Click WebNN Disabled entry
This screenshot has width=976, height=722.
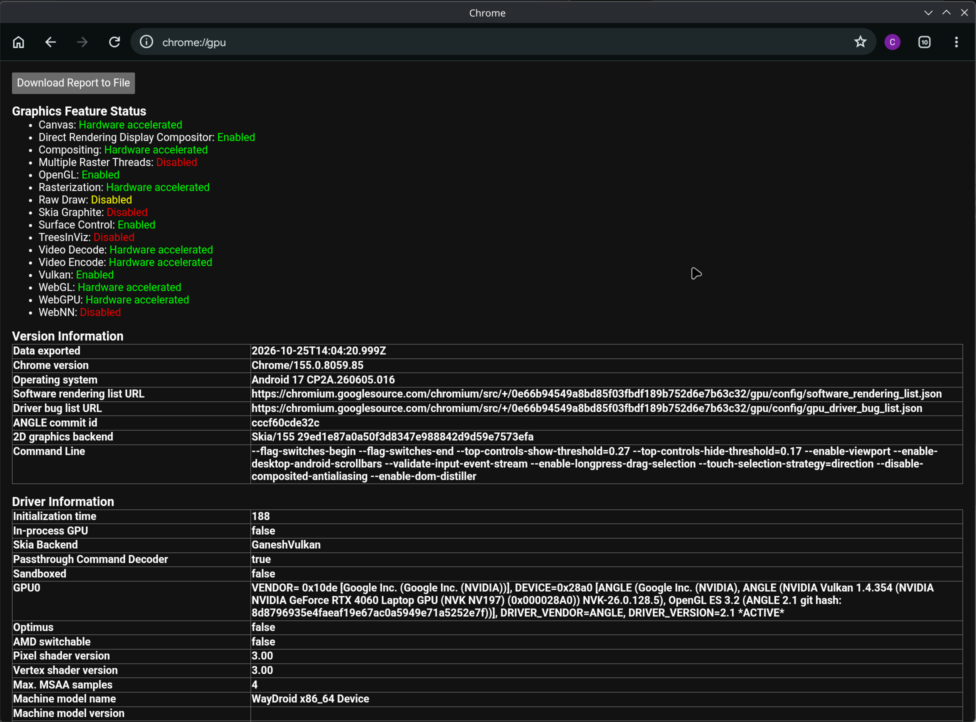point(80,312)
